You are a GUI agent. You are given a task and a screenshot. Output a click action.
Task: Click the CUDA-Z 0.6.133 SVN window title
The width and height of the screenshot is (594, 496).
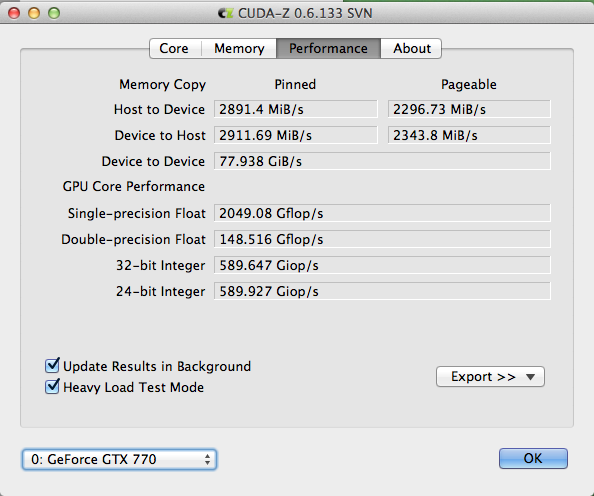pyautogui.click(x=305, y=14)
